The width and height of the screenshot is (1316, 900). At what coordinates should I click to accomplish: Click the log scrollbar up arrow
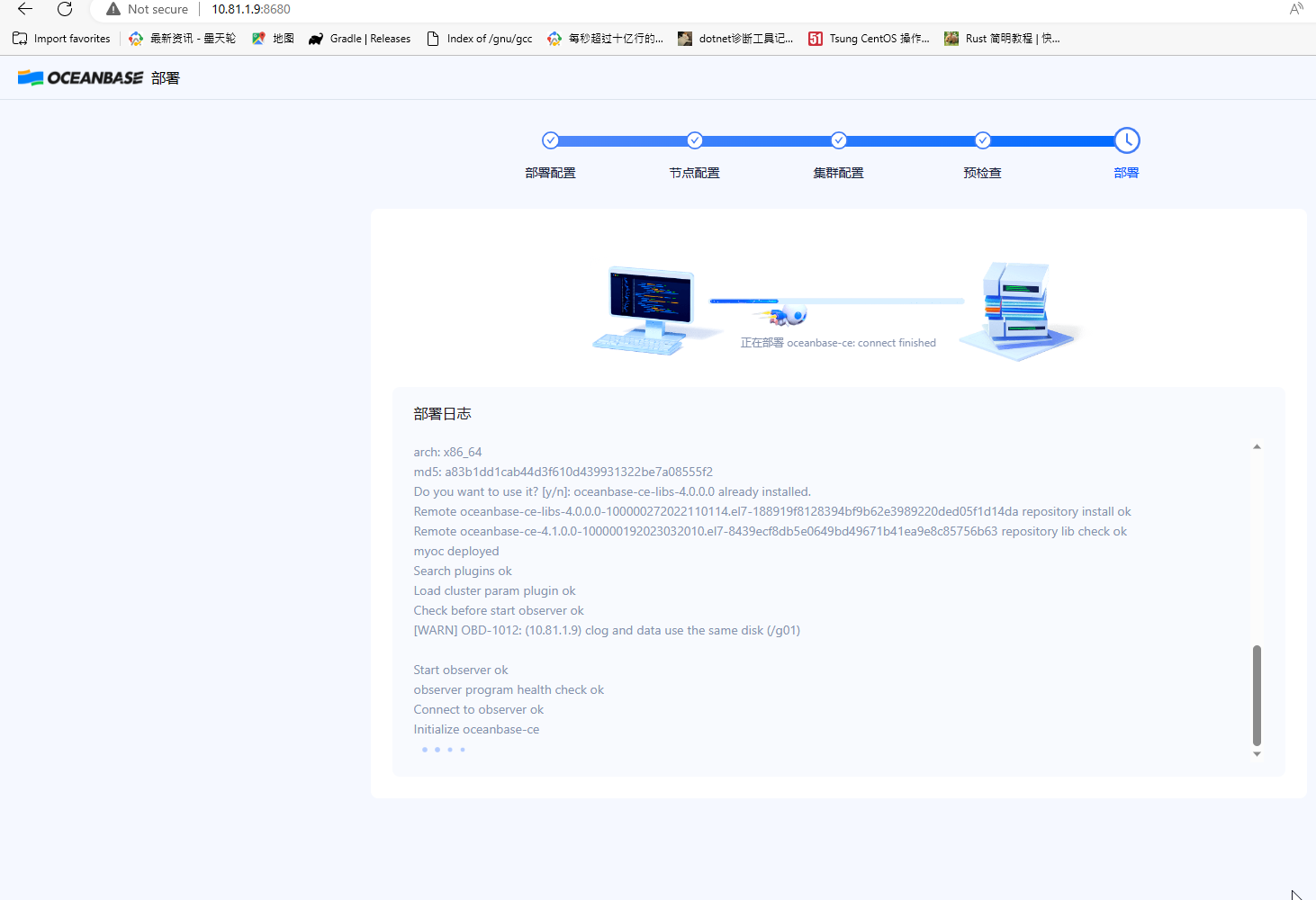click(1257, 446)
